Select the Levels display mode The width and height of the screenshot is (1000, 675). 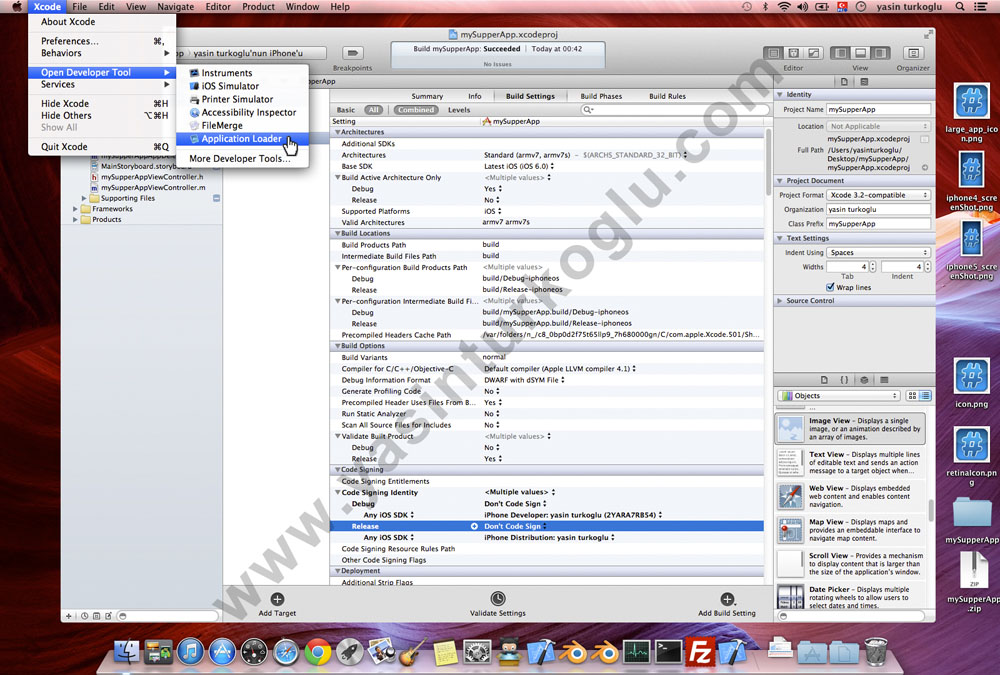pos(459,110)
